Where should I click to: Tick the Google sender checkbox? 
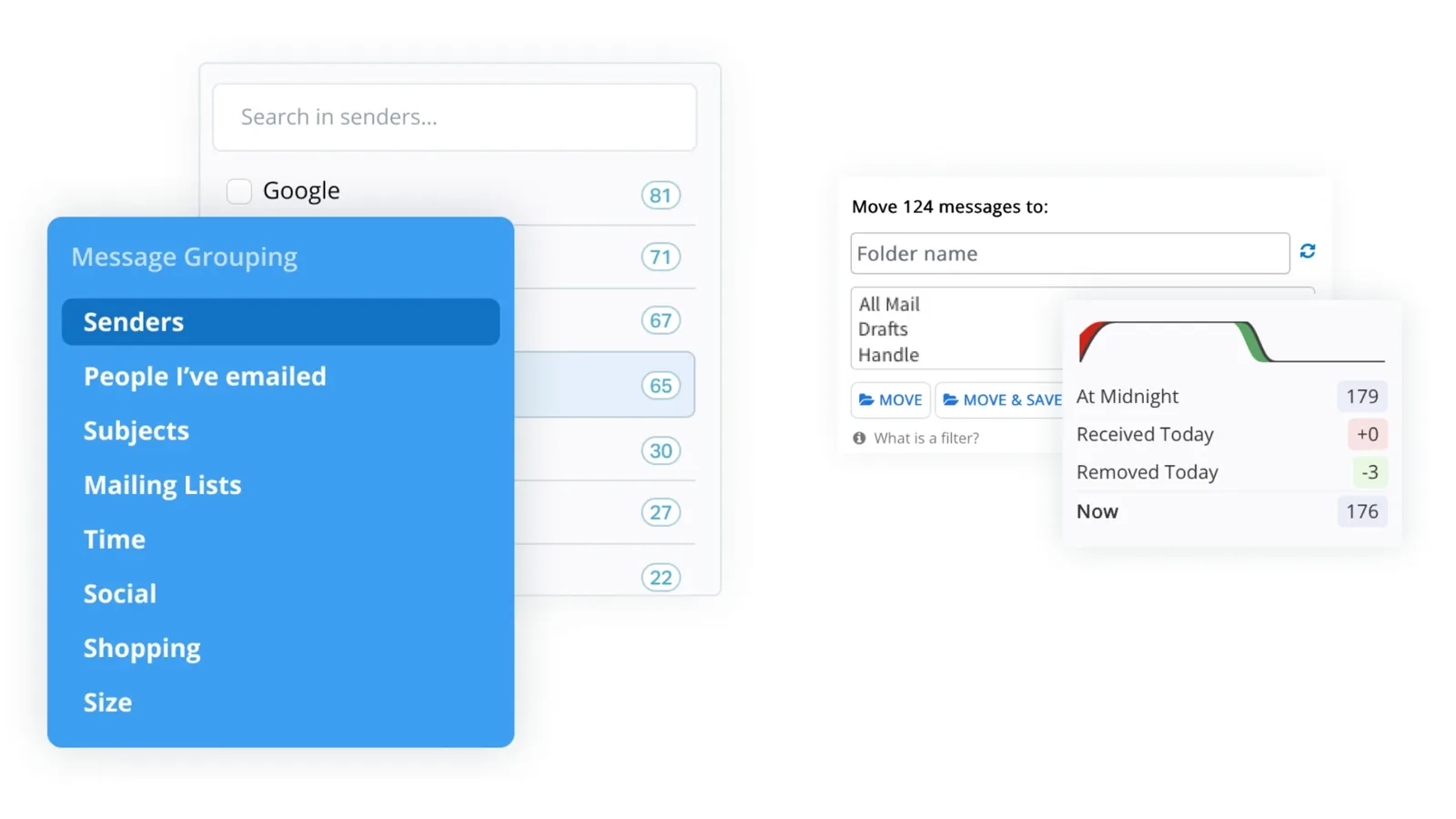(239, 191)
